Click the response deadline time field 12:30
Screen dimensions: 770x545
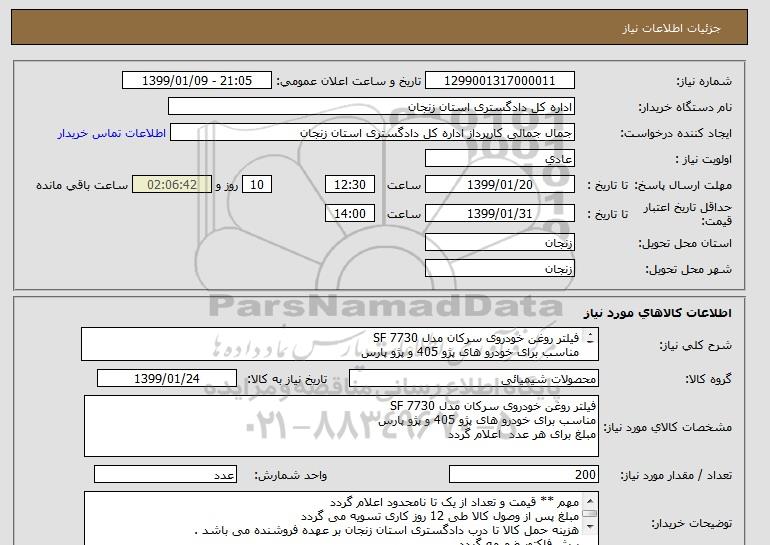pyautogui.click(x=350, y=185)
